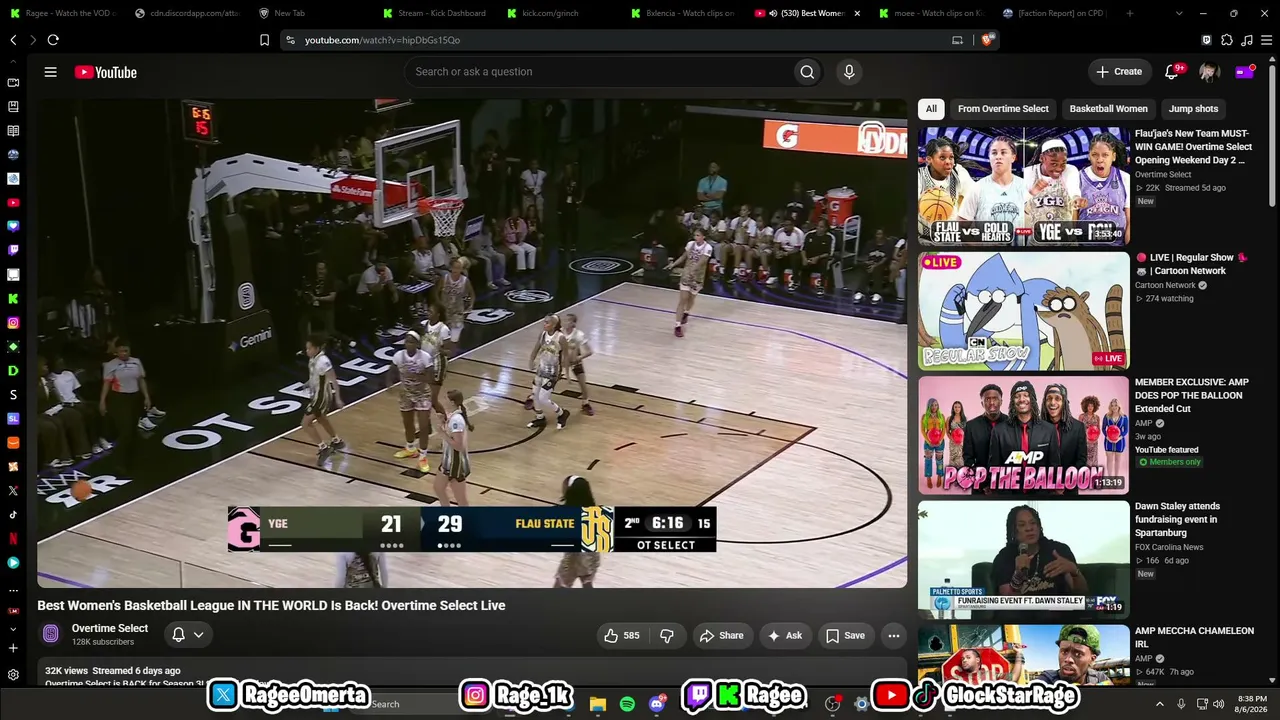This screenshot has width=1280, height=720.
Task: Open the YouTube guide hamburger menu
Action: coord(50,72)
